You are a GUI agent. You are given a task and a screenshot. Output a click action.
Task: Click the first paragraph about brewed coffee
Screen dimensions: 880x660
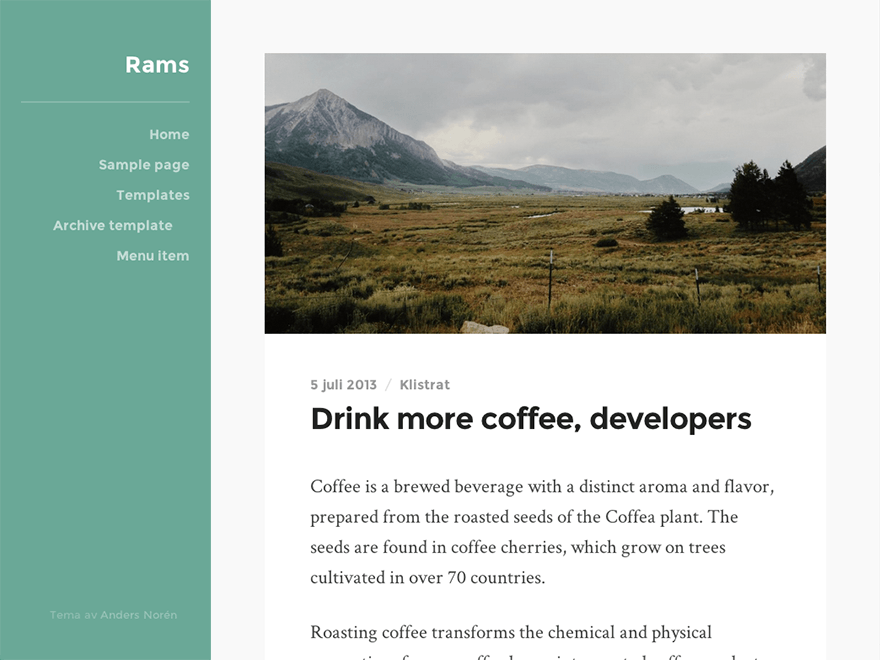(x=541, y=531)
